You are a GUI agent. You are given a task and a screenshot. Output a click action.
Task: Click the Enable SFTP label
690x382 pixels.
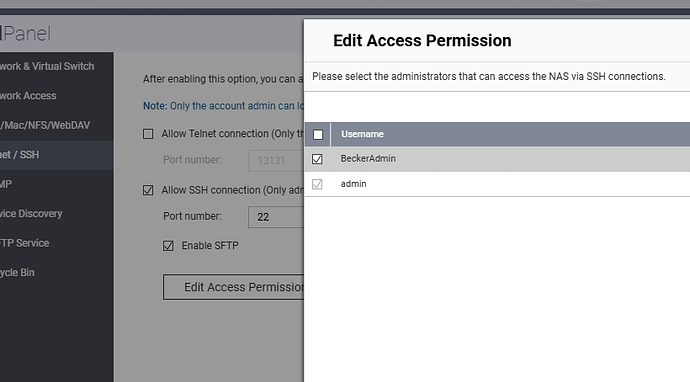pyautogui.click(x=210, y=246)
